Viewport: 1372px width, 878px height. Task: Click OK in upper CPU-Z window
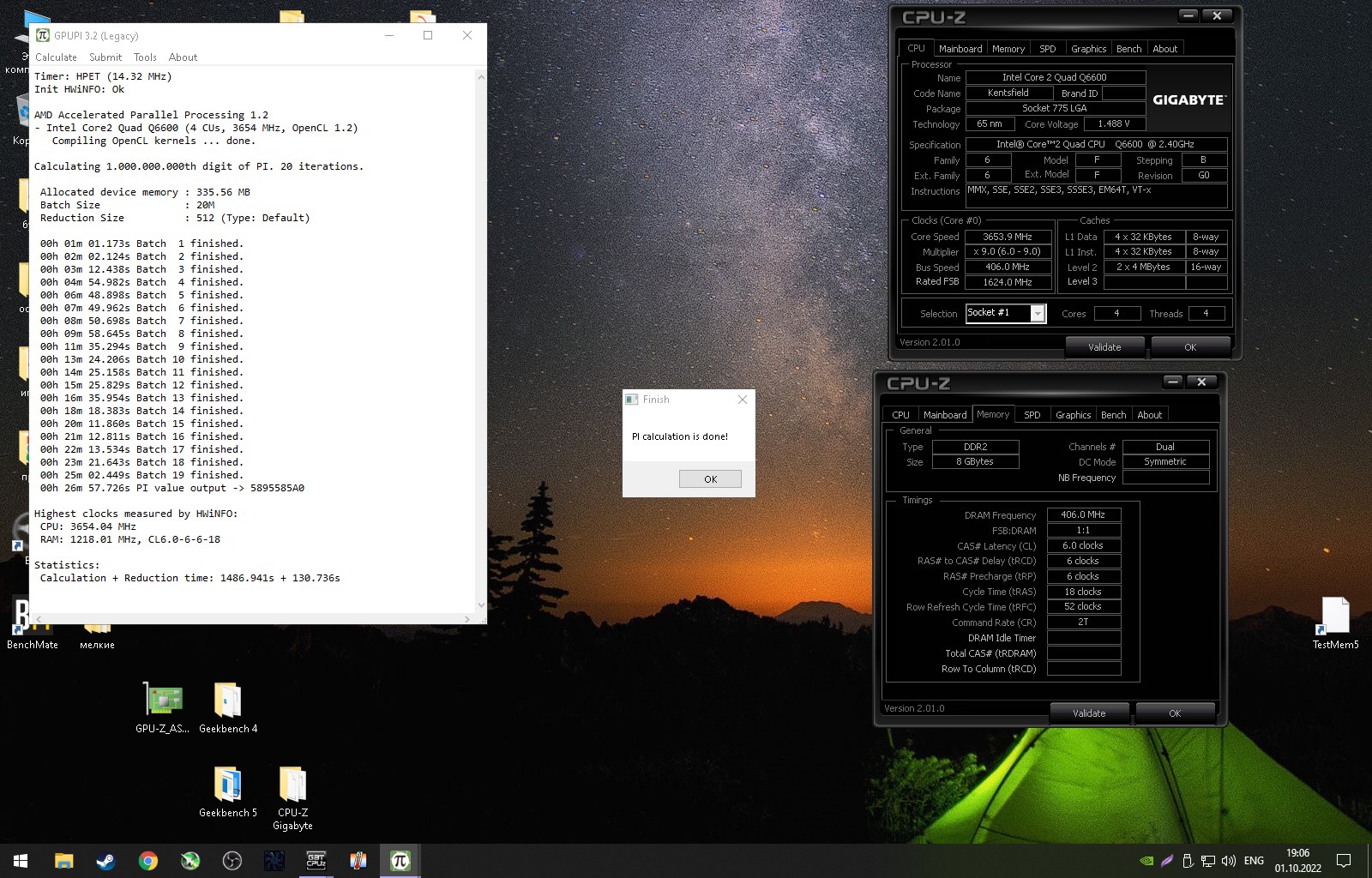click(1190, 347)
